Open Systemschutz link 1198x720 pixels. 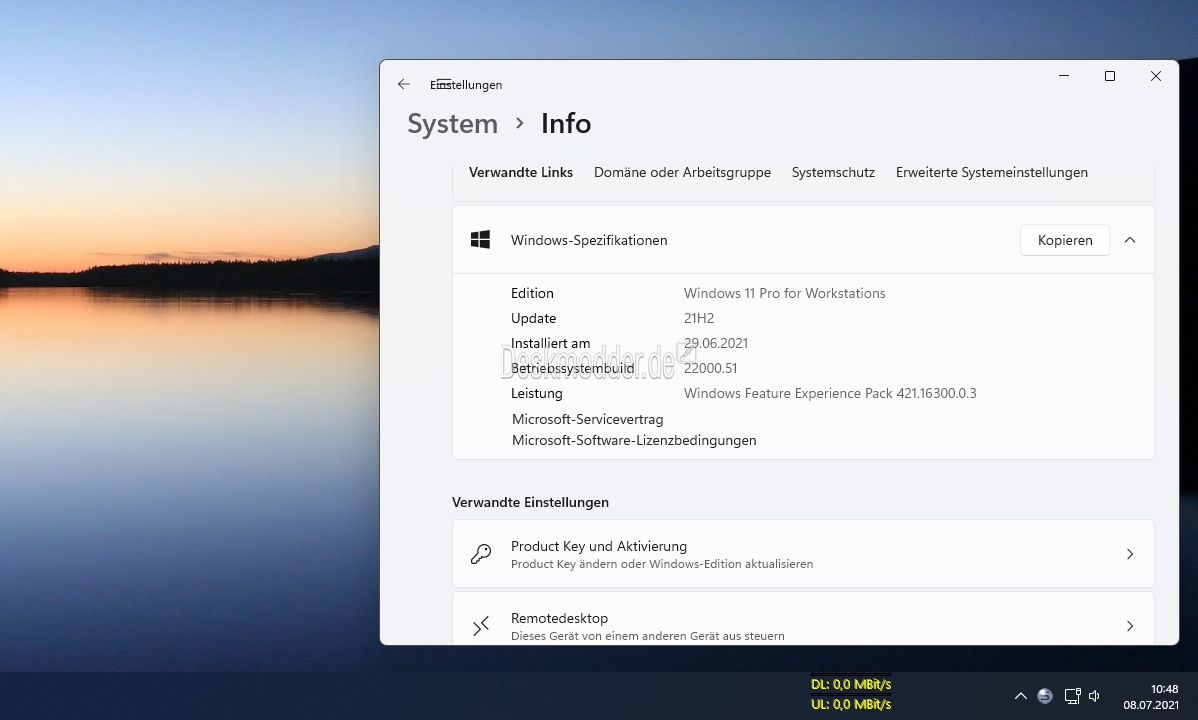[833, 173]
